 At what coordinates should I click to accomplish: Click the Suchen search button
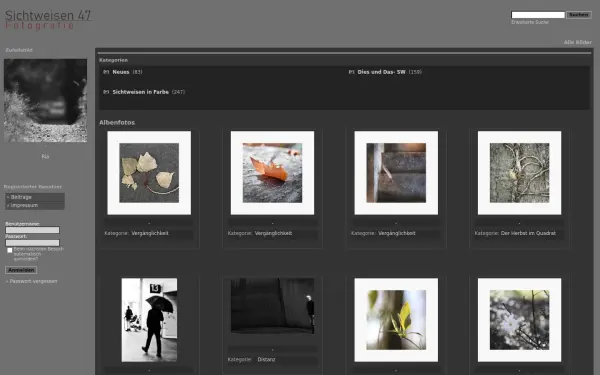579,15
